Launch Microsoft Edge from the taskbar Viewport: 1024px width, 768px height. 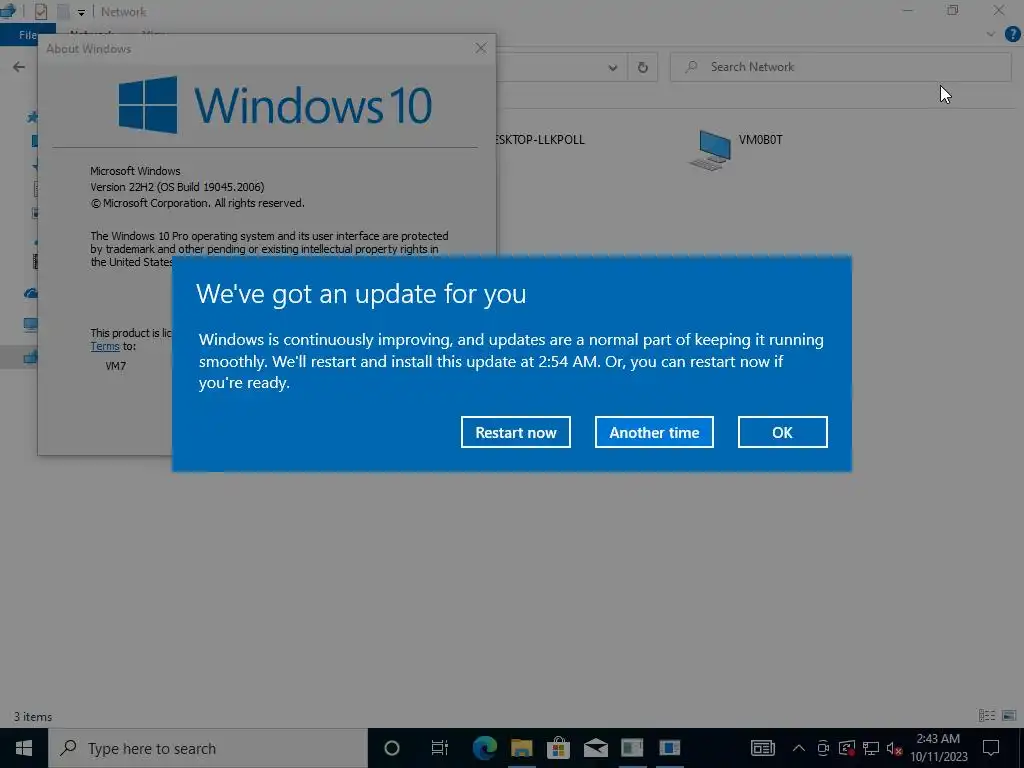click(485, 748)
